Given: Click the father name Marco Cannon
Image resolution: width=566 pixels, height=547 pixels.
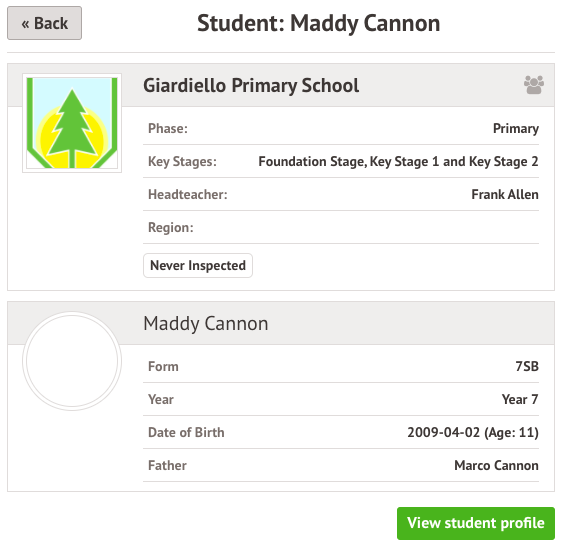Looking at the screenshot, I should [496, 465].
